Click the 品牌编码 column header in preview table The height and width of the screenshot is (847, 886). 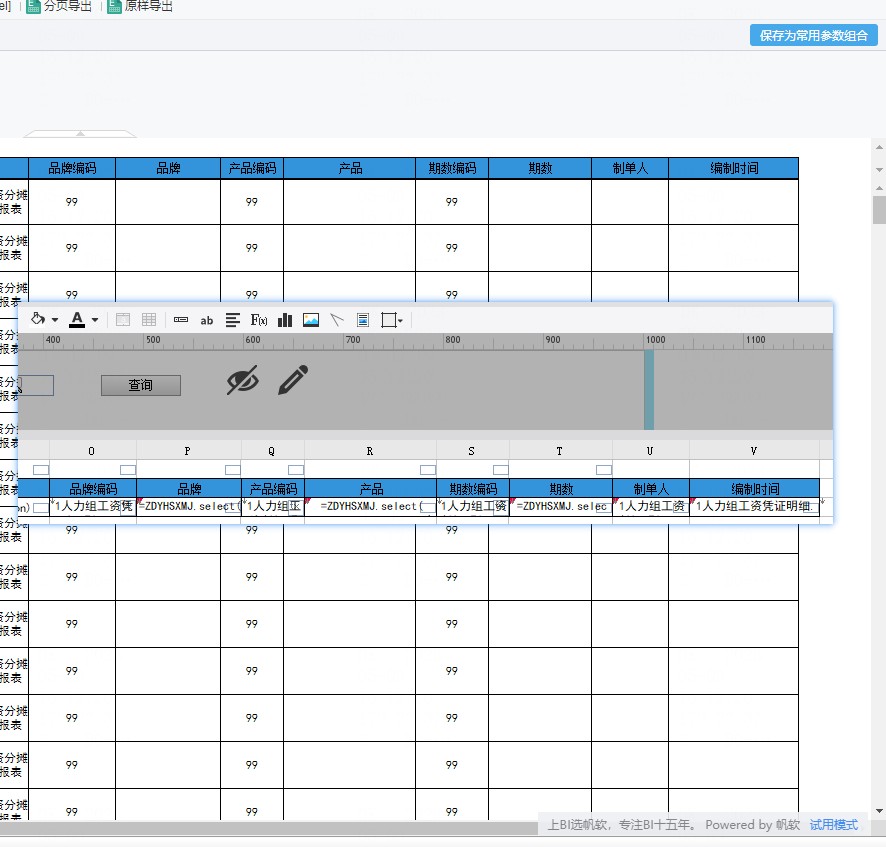click(72, 168)
